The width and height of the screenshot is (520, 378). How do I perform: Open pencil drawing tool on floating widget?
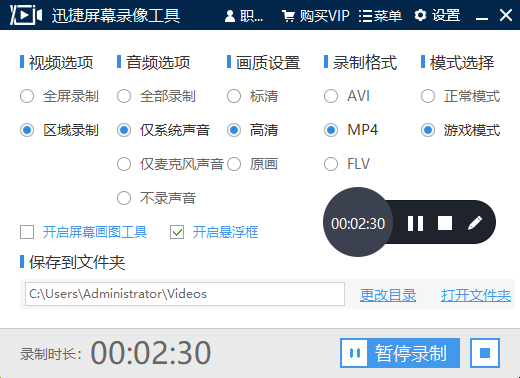475,223
